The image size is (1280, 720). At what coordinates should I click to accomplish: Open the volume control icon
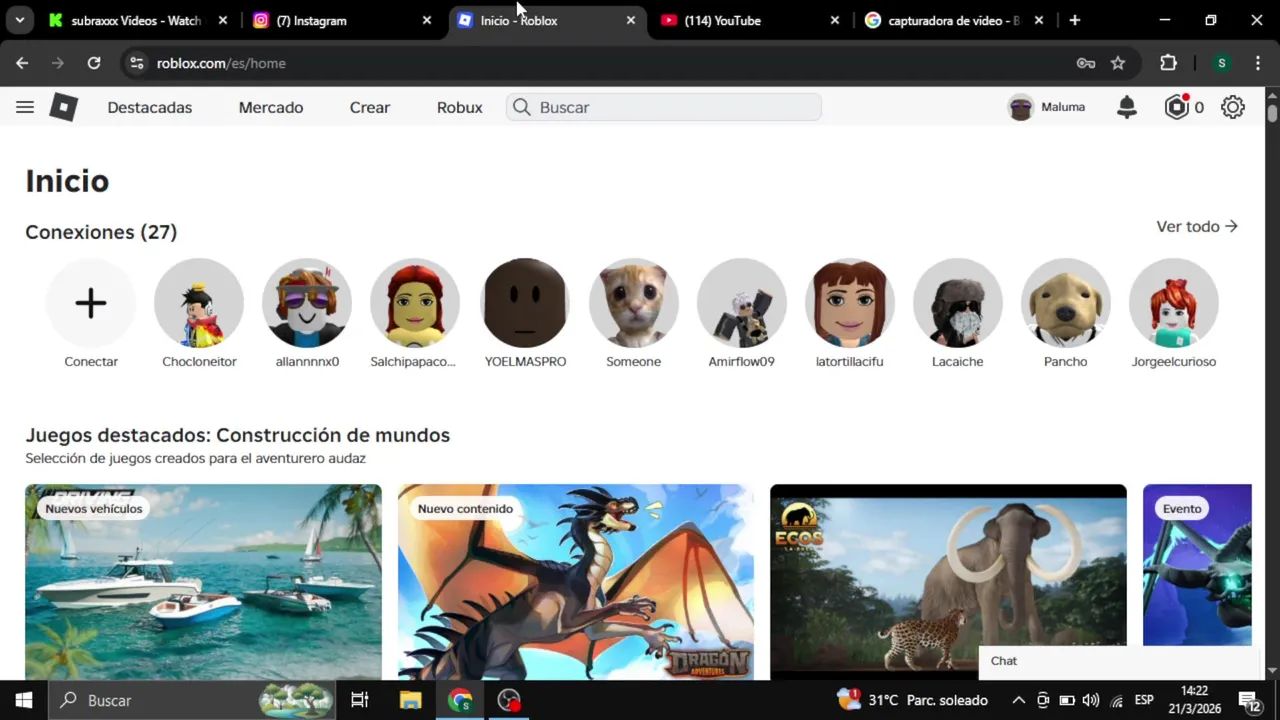1091,700
